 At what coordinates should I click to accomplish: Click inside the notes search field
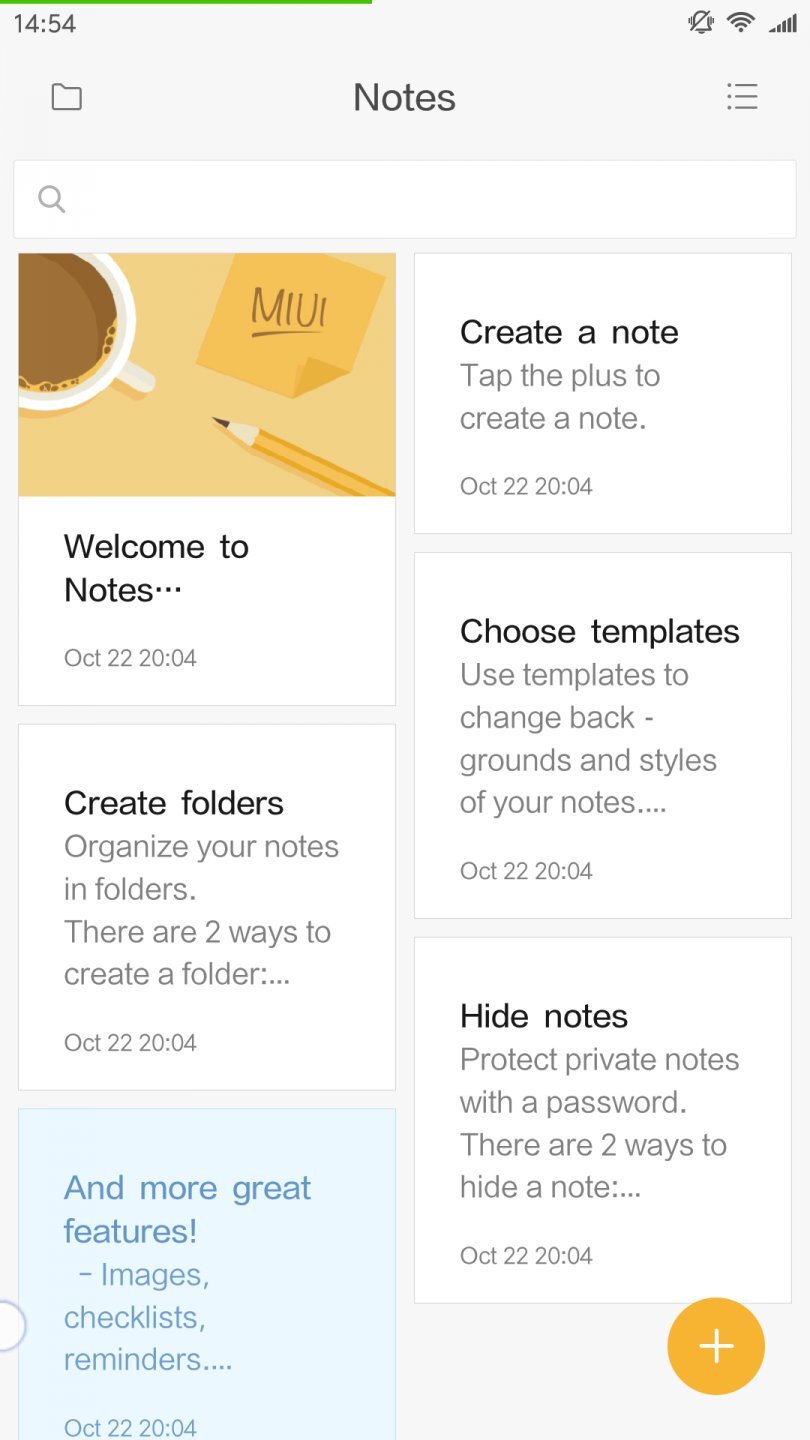point(420,199)
